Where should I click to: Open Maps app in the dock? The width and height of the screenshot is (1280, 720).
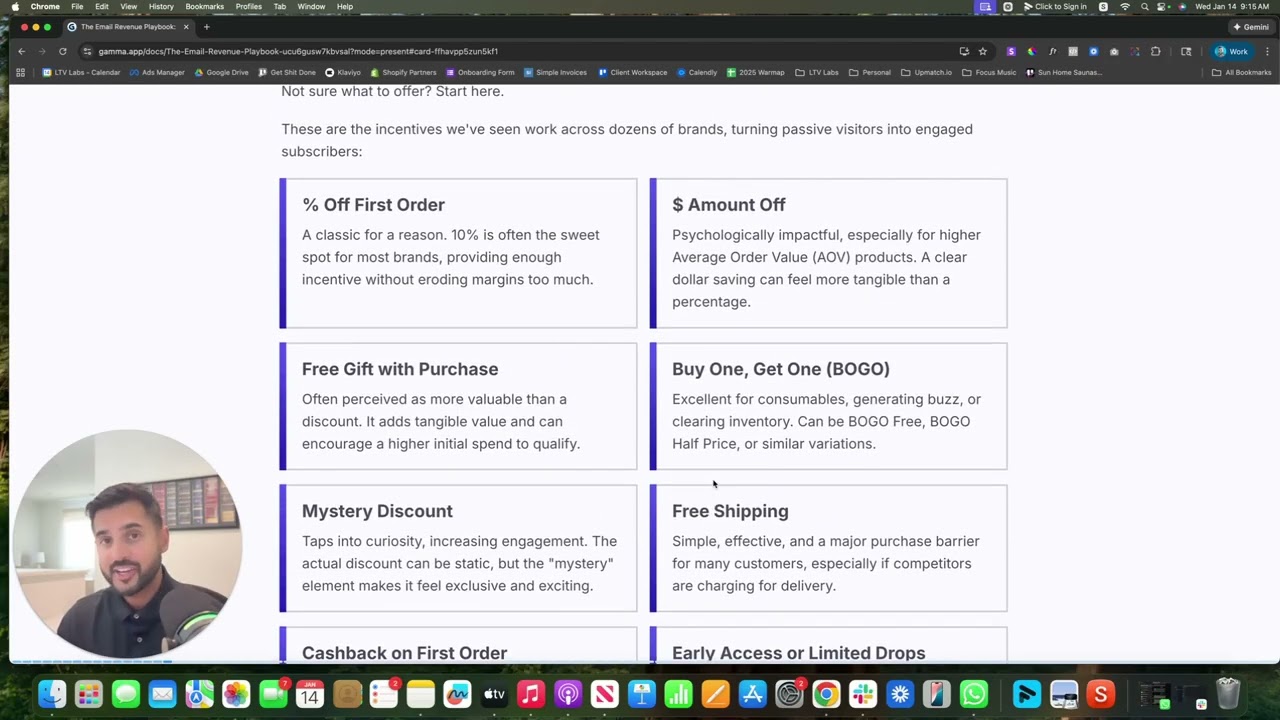pyautogui.click(x=199, y=693)
